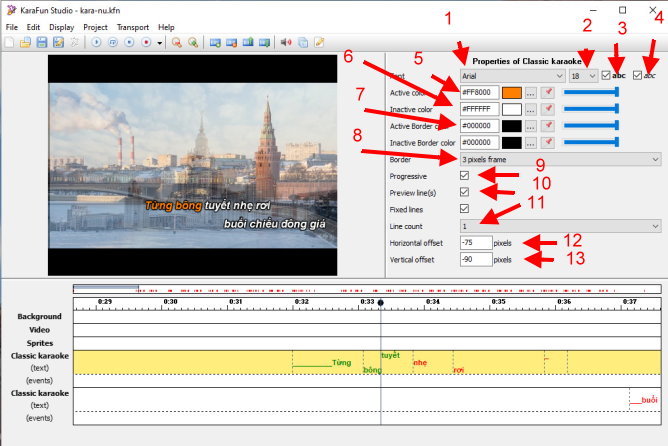Open the Transport menu
Screen dimensions: 668x446
132,27
